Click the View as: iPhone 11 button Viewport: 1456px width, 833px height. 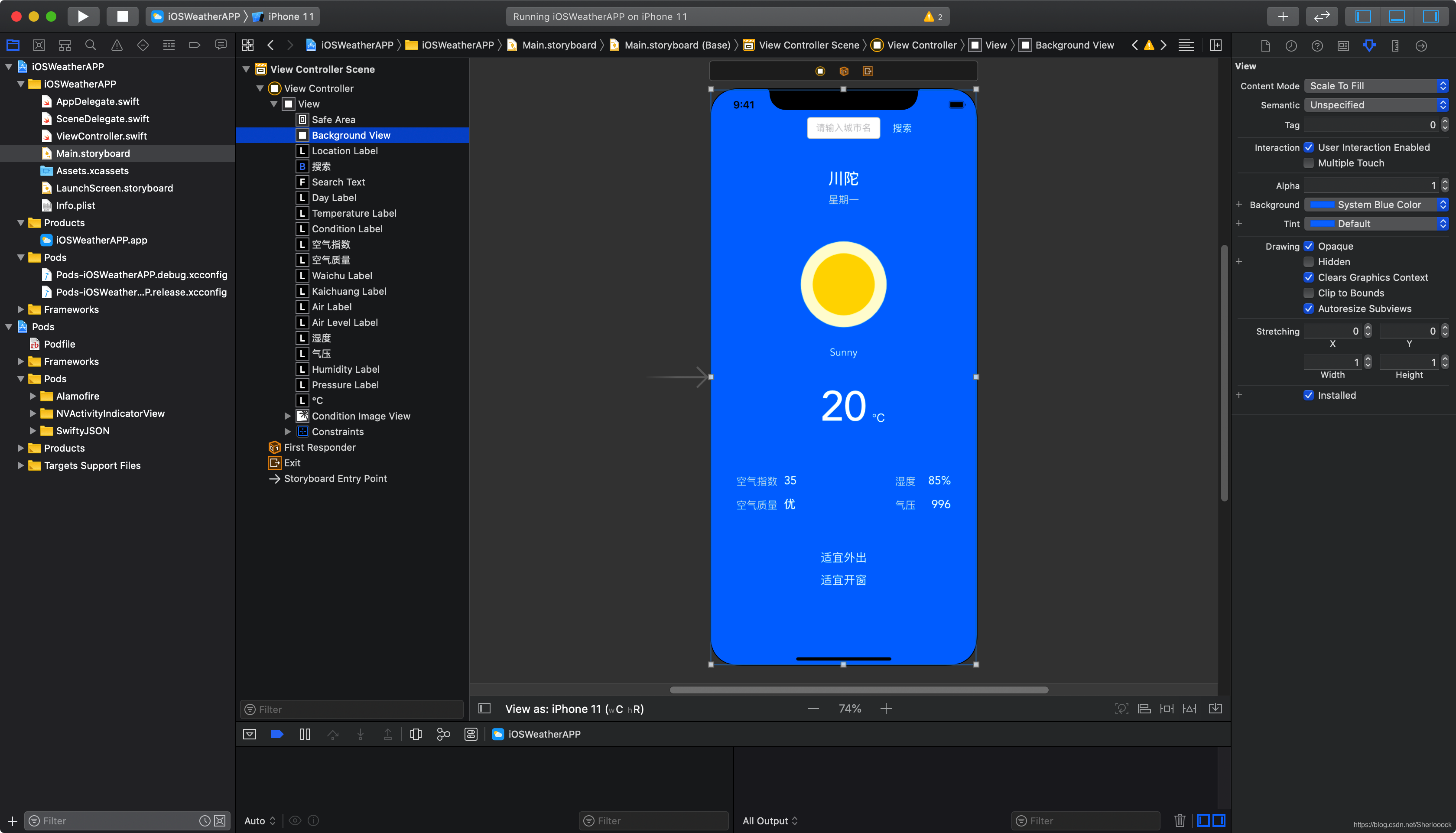574,709
